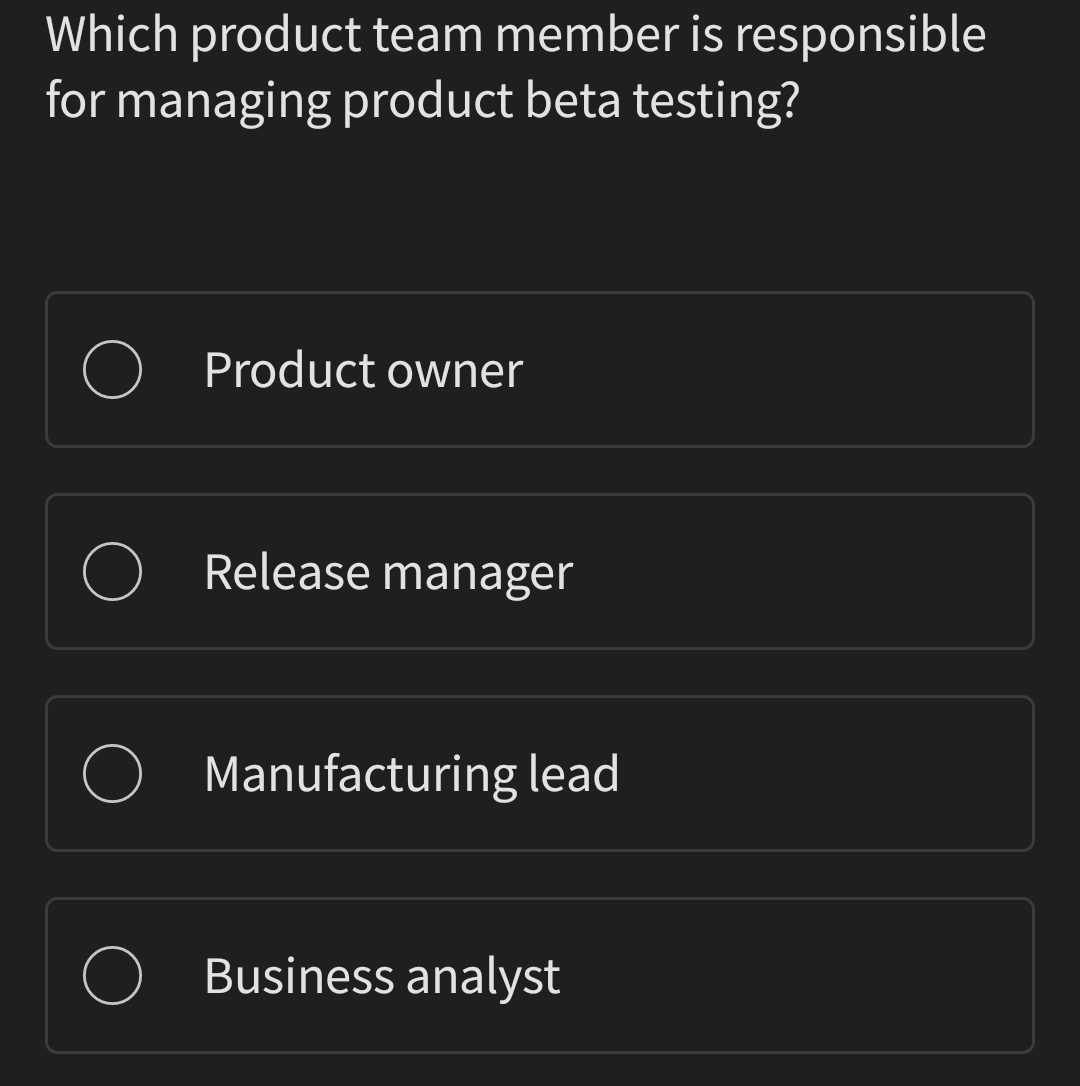Click the word "Which" in the question
The image size is (1080, 1086).
coord(110,36)
